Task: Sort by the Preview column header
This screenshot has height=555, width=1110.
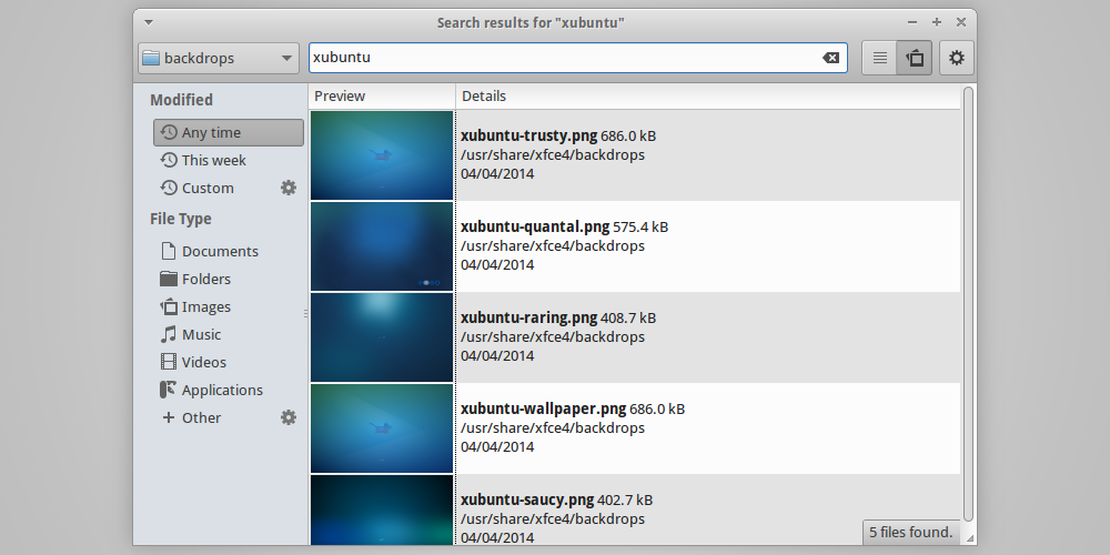Action: coord(382,96)
